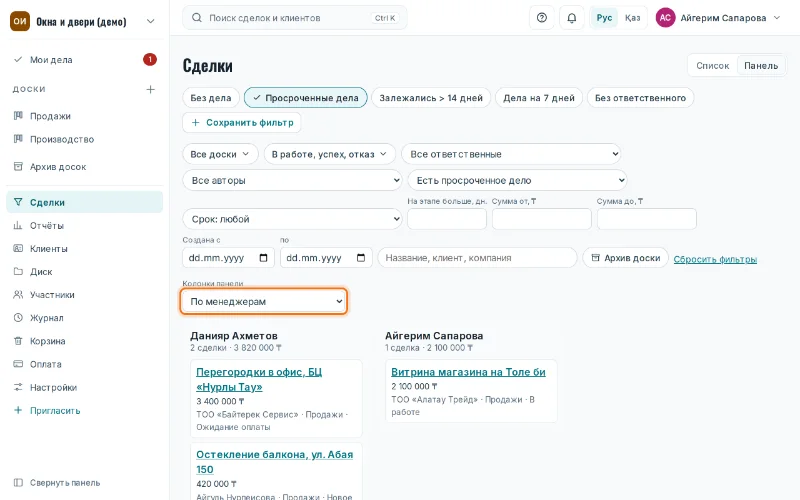This screenshot has height=500, width=800.
Task: Click the Название, клиент, компания field
Action: [x=478, y=258]
